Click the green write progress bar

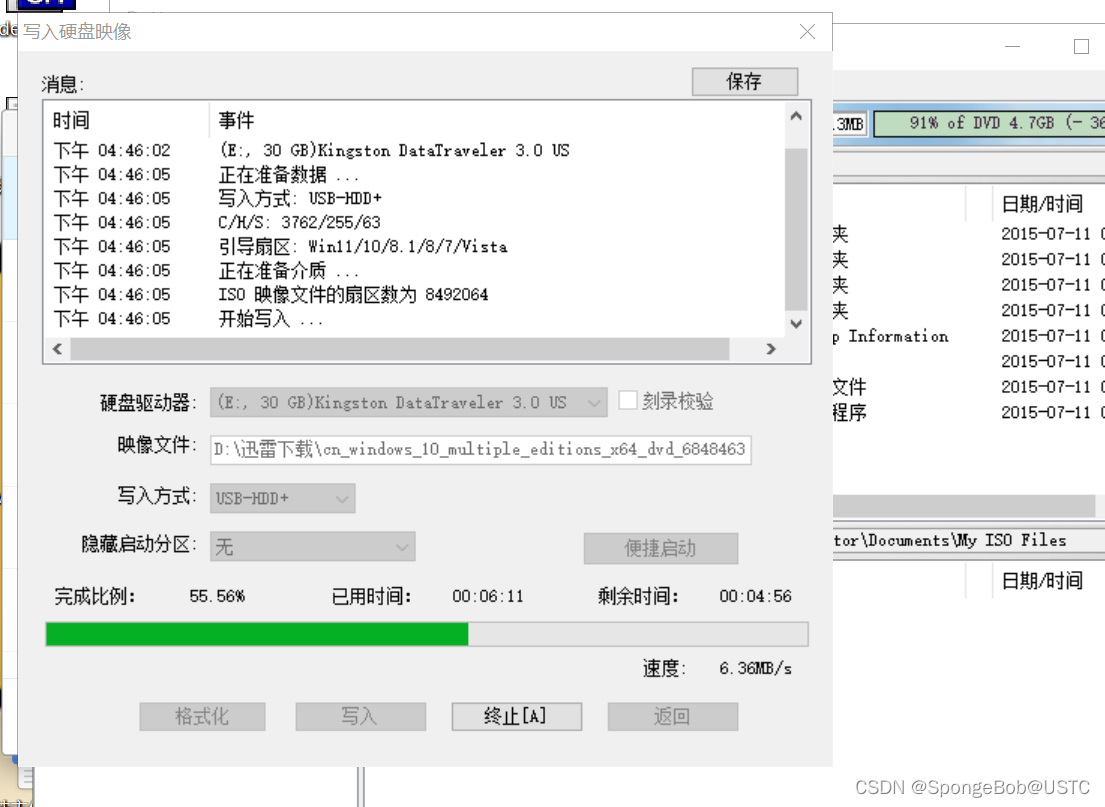click(426, 634)
